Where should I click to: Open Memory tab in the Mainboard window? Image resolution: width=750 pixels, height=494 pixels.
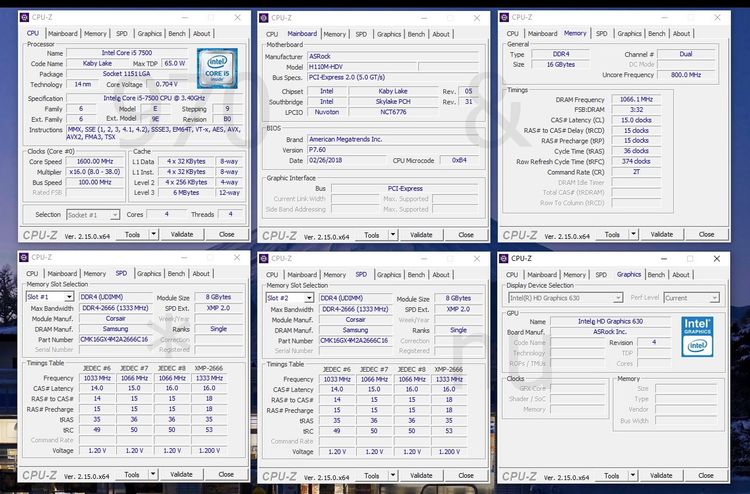coord(334,34)
